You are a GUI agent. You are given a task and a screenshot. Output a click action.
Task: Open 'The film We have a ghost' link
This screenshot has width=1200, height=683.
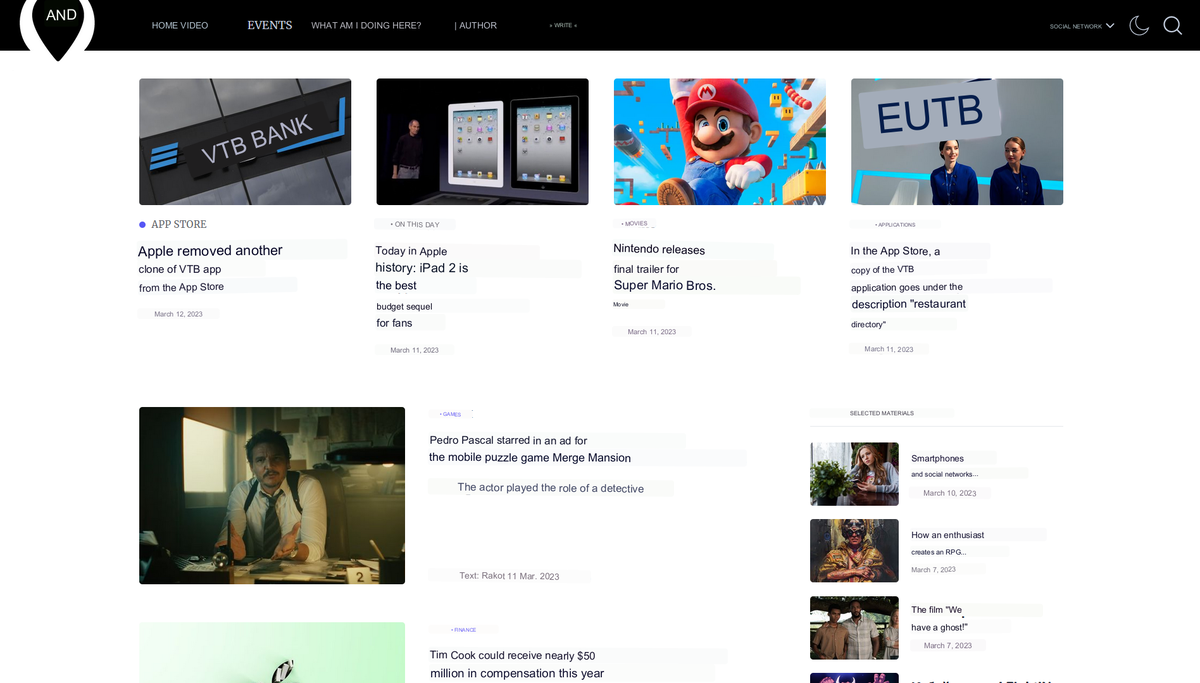(x=939, y=618)
